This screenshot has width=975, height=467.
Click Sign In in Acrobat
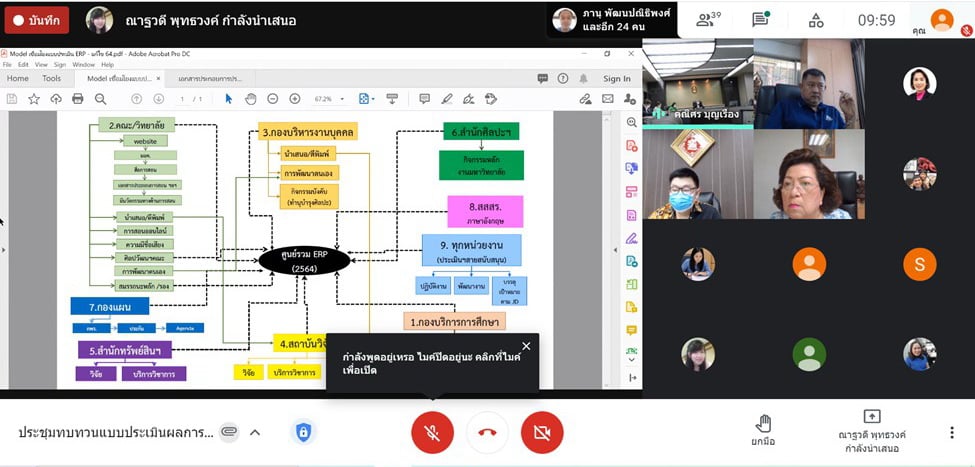tap(616, 78)
